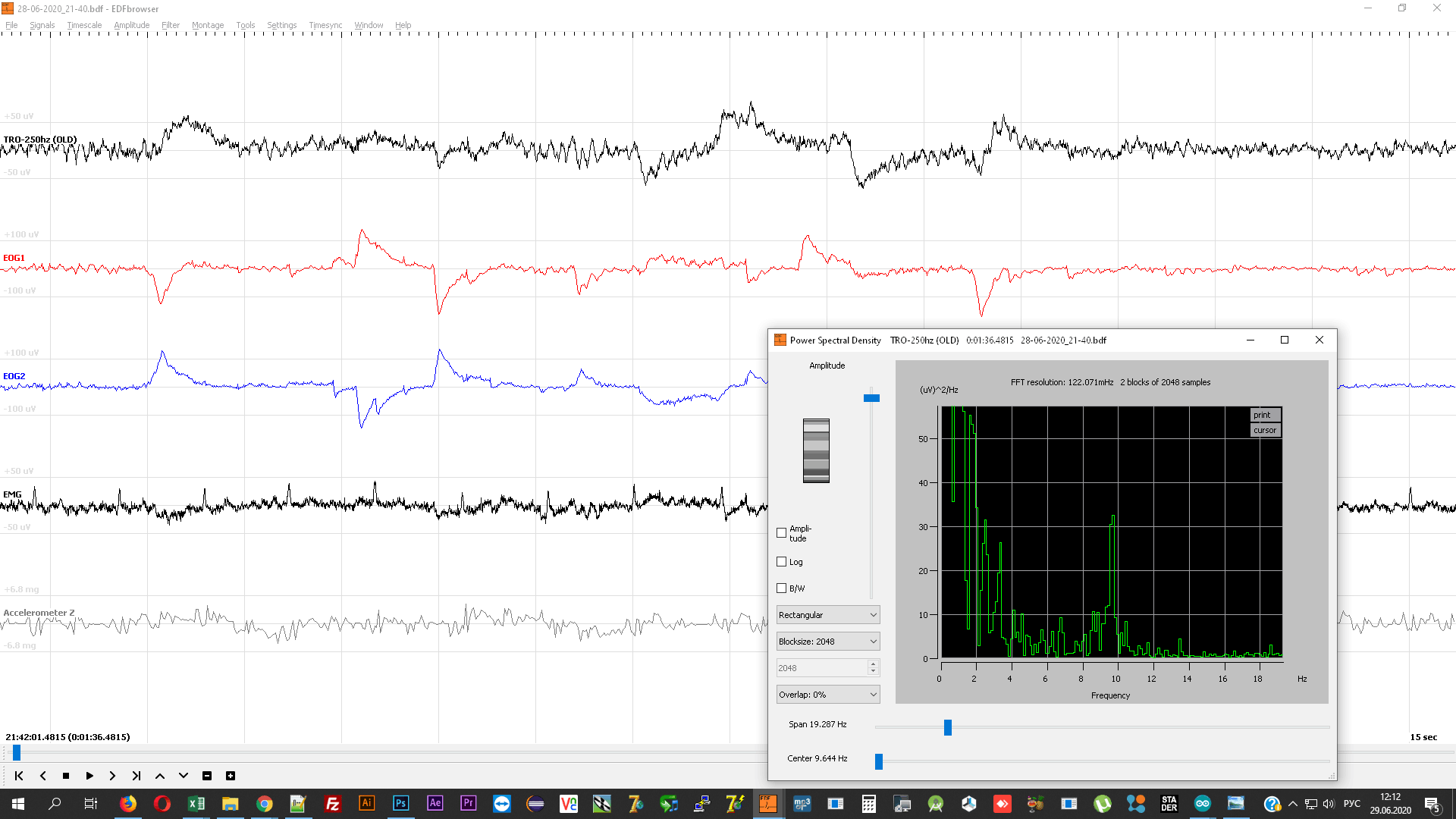The height and width of the screenshot is (819, 1456).
Task: Open the Filter menu
Action: pos(171,25)
